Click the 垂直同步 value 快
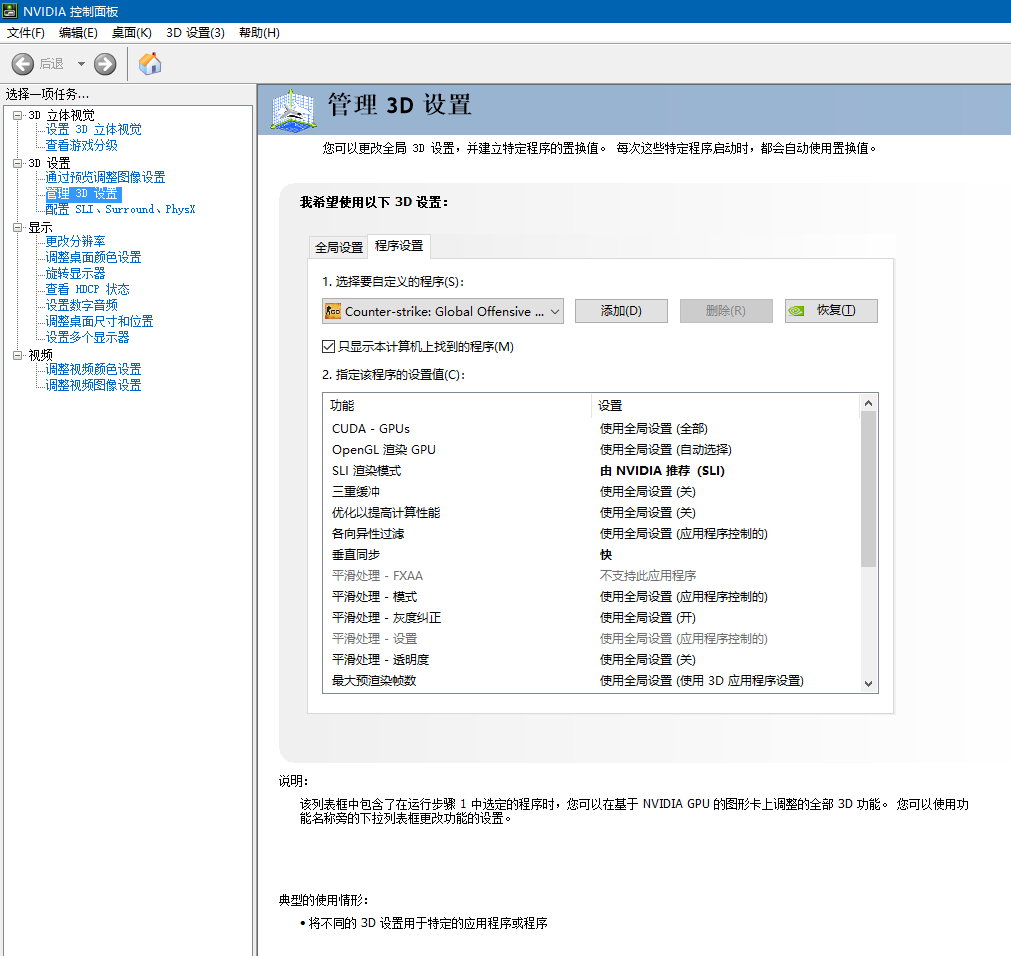Screen dimensions: 1011x956 coord(606,554)
